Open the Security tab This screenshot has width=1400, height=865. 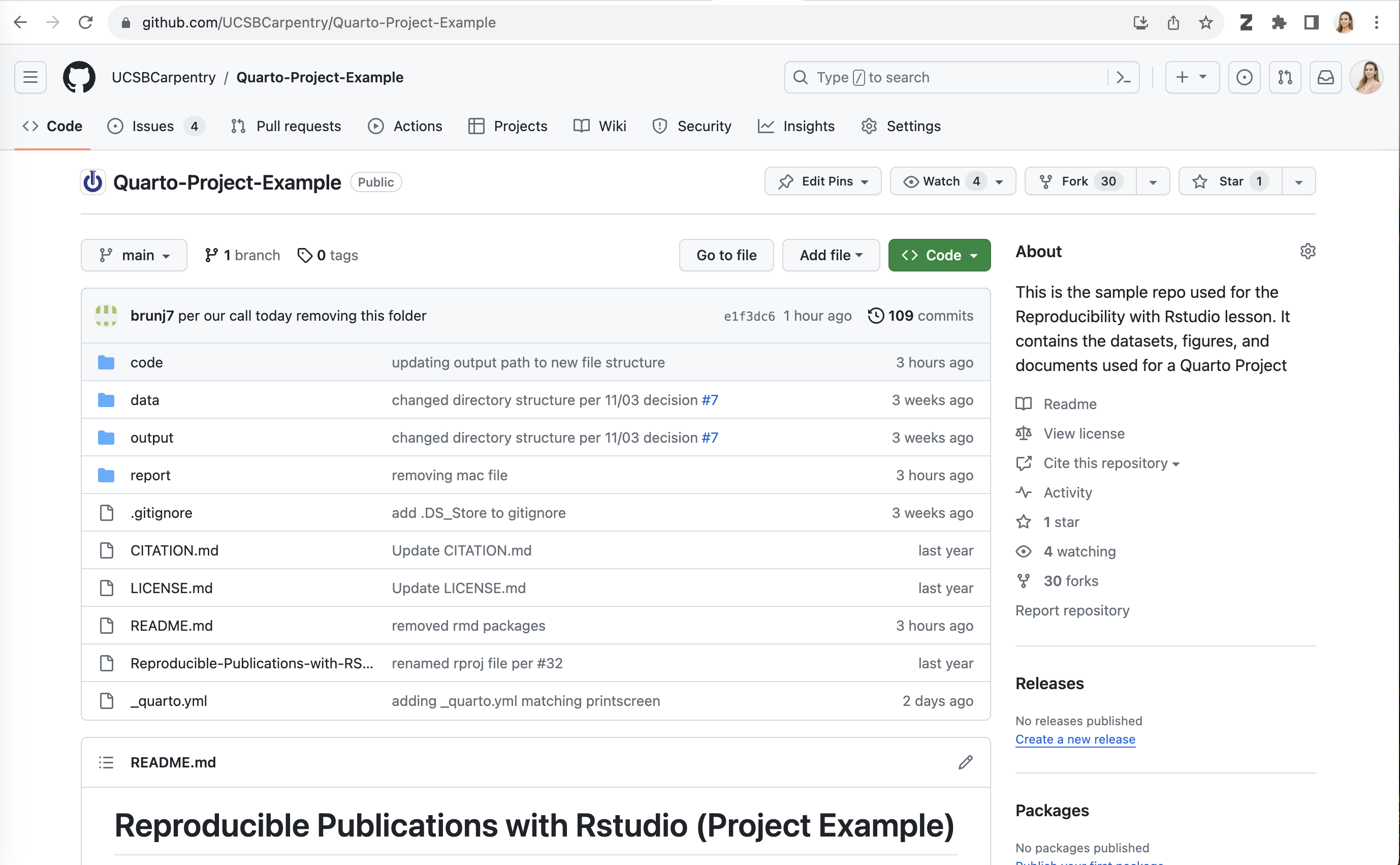pyautogui.click(x=692, y=126)
